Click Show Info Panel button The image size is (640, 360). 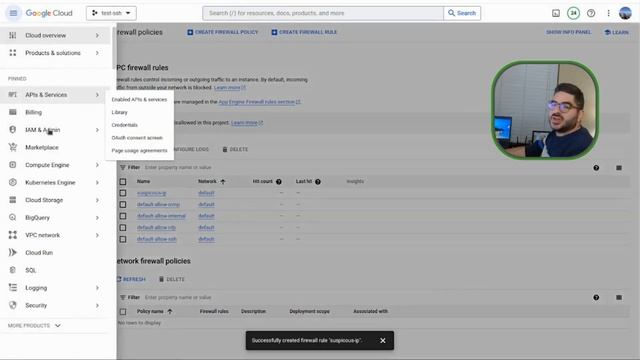[x=569, y=32]
